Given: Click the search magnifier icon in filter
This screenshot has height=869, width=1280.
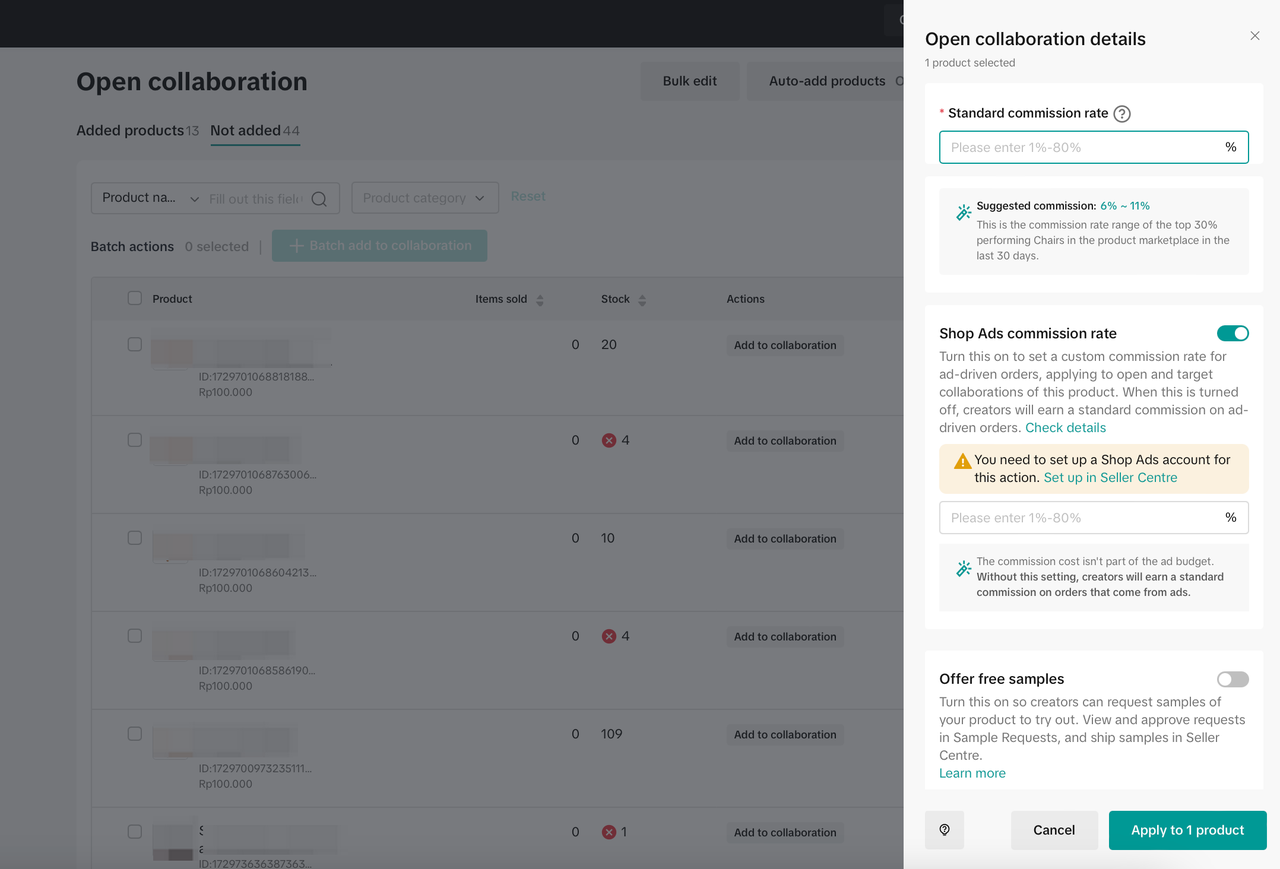Looking at the screenshot, I should (319, 199).
